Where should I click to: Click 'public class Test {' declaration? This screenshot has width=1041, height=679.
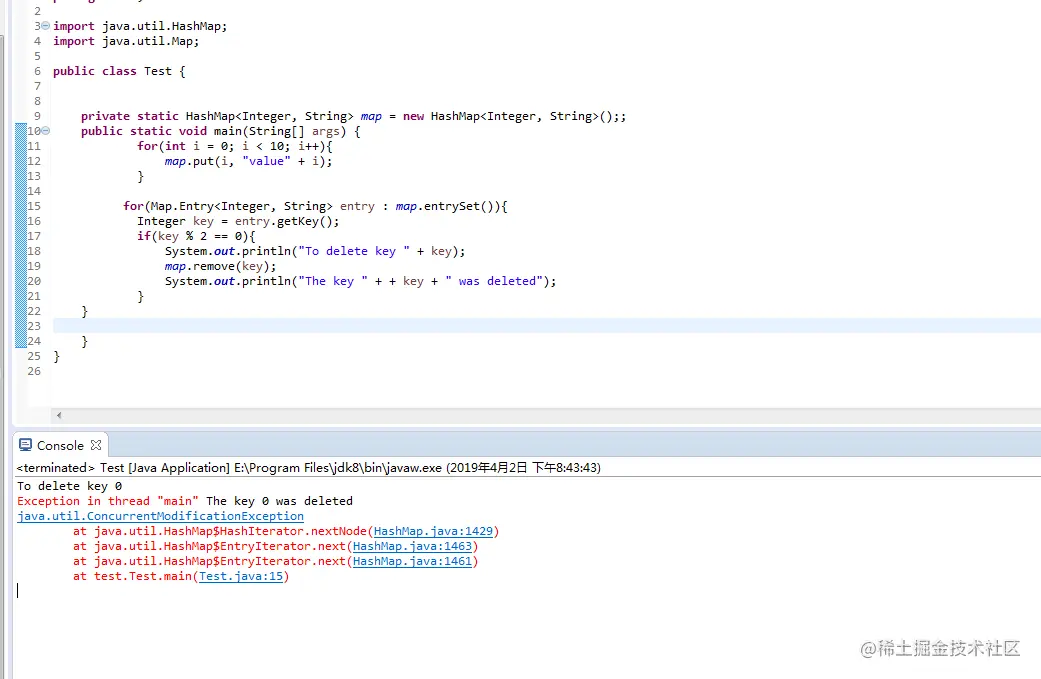[x=120, y=71]
